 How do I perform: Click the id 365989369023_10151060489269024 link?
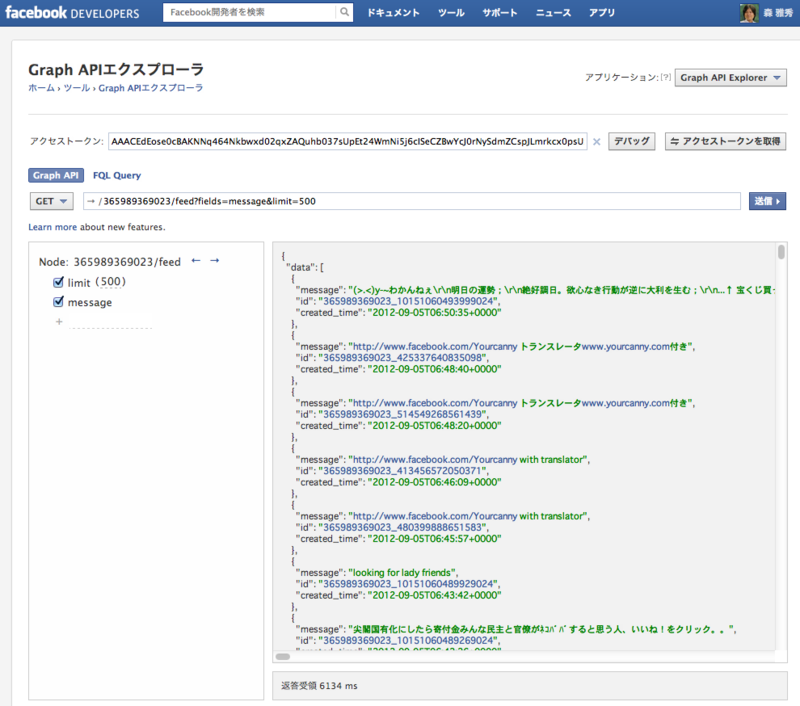click(409, 641)
